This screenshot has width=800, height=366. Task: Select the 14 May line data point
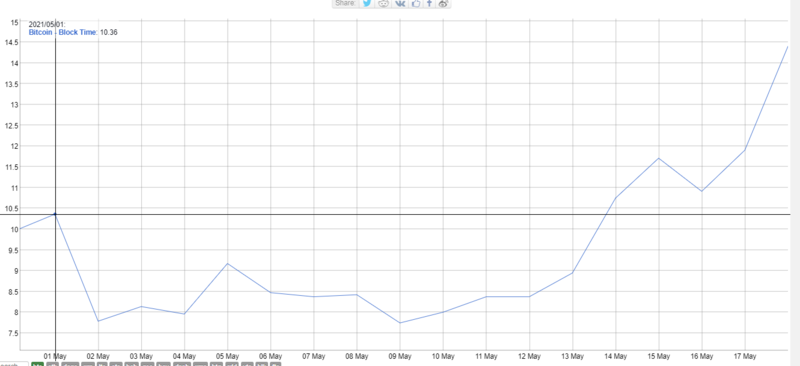(x=616, y=198)
